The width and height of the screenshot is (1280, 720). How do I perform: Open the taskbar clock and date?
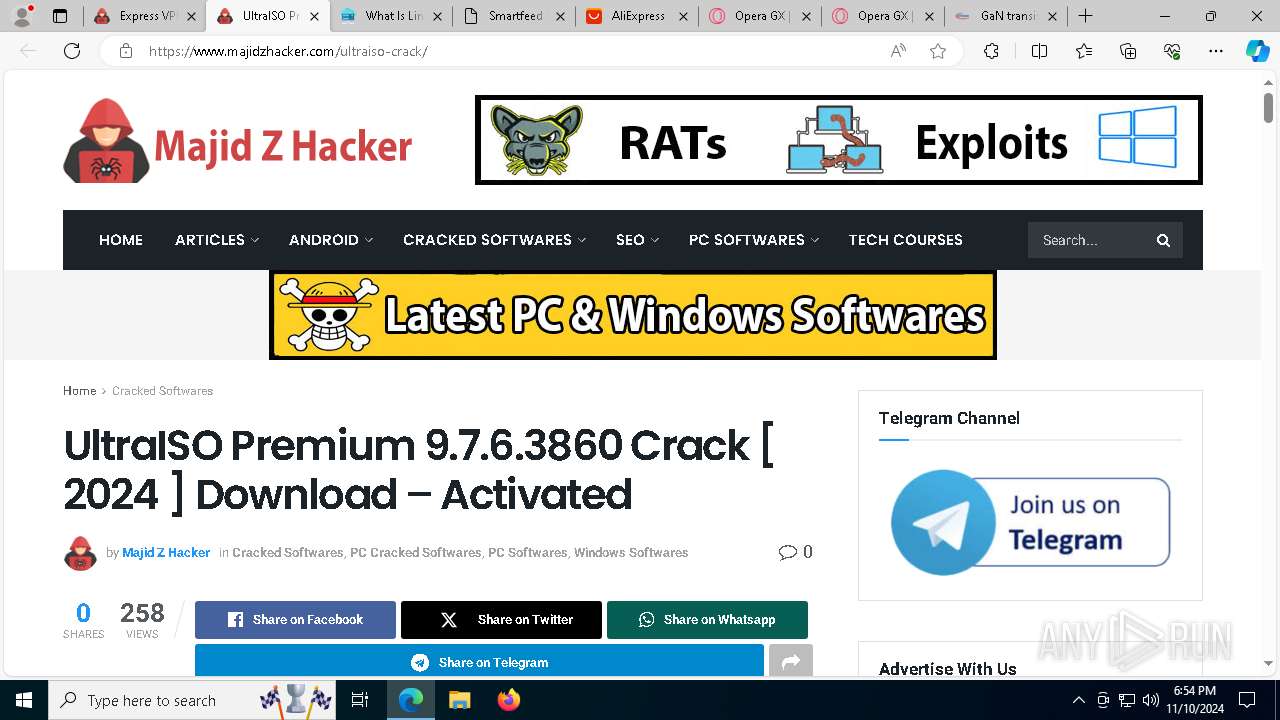tap(1195, 700)
